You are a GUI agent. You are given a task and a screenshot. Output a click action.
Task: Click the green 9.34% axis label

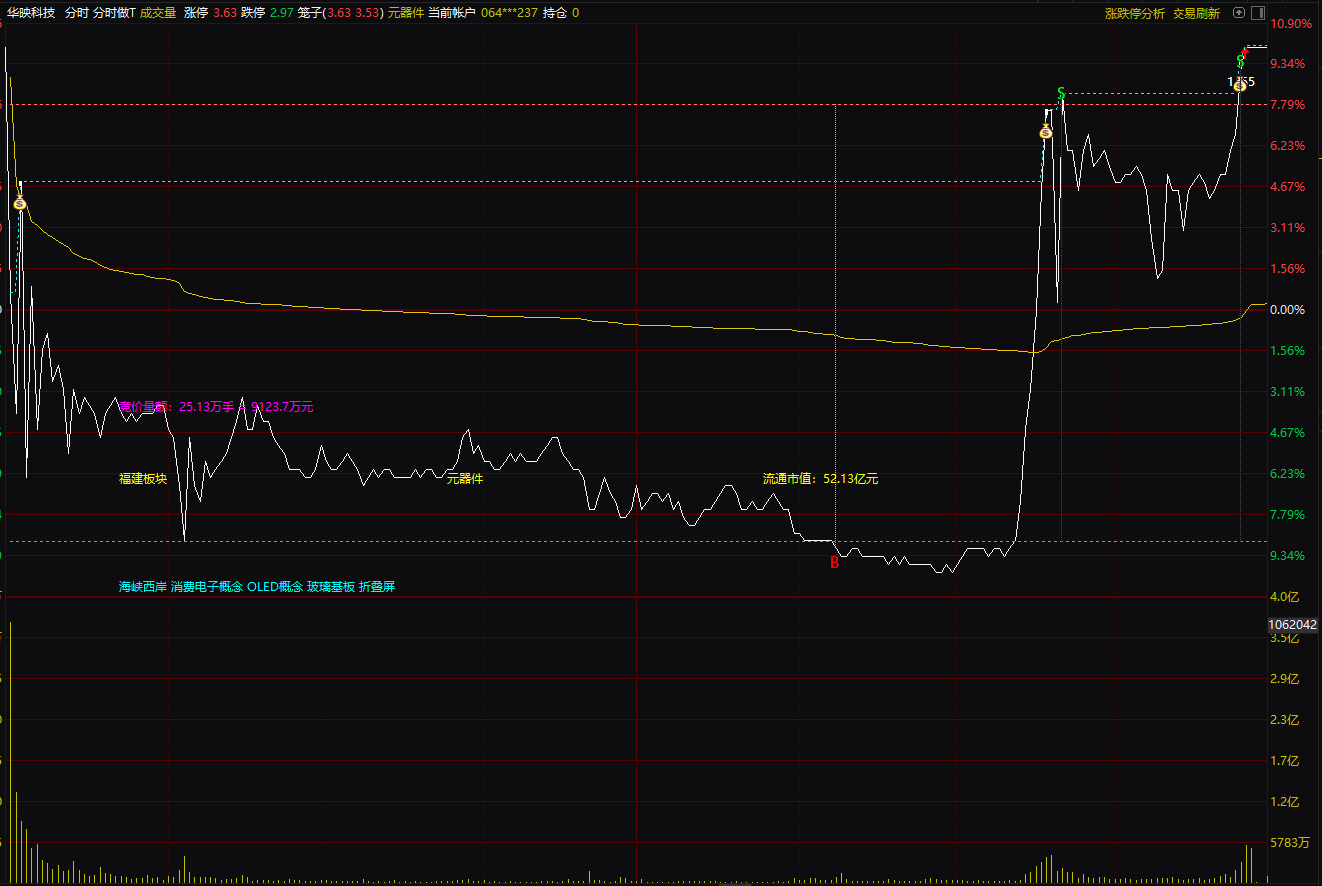coord(1287,556)
